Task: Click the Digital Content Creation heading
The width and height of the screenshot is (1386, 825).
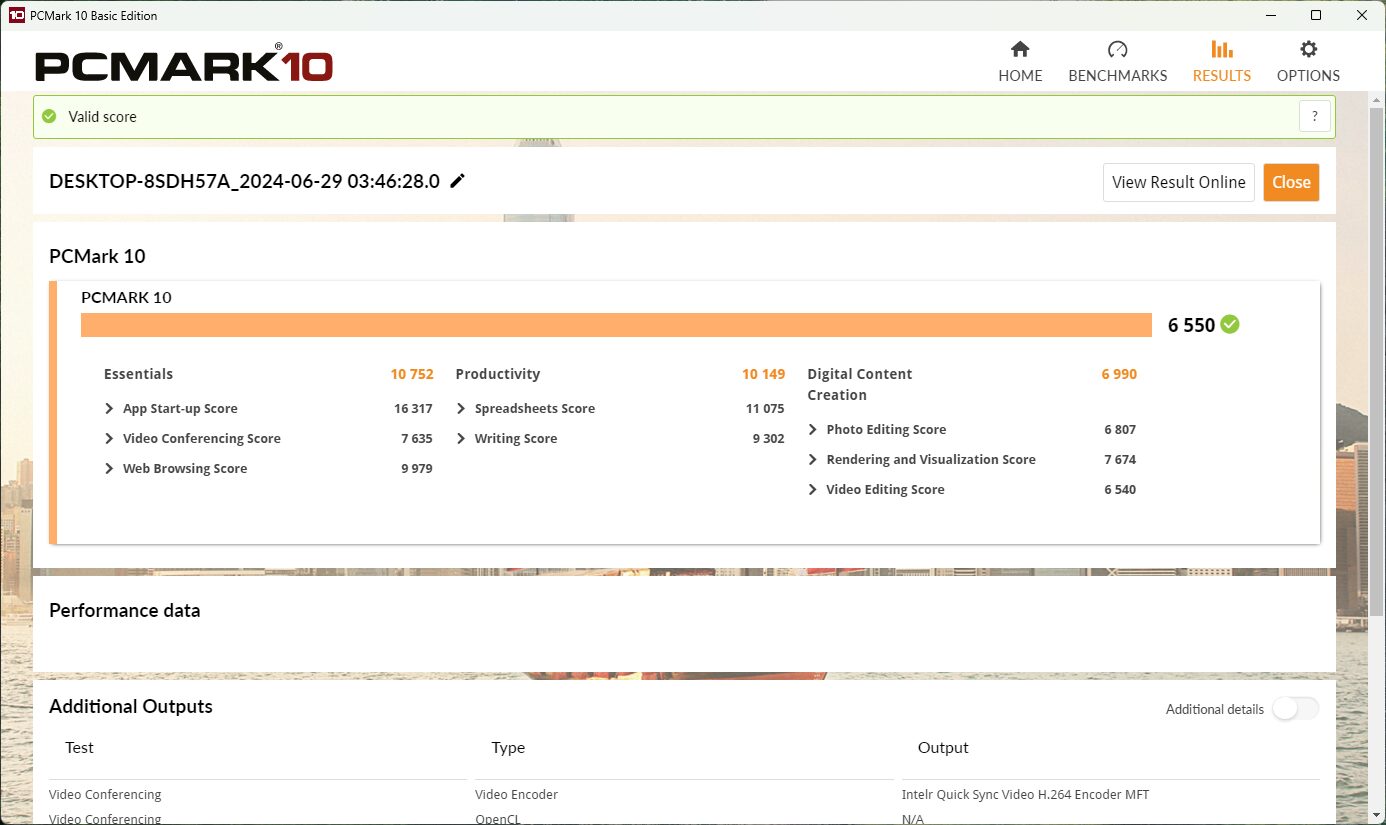Action: (859, 384)
